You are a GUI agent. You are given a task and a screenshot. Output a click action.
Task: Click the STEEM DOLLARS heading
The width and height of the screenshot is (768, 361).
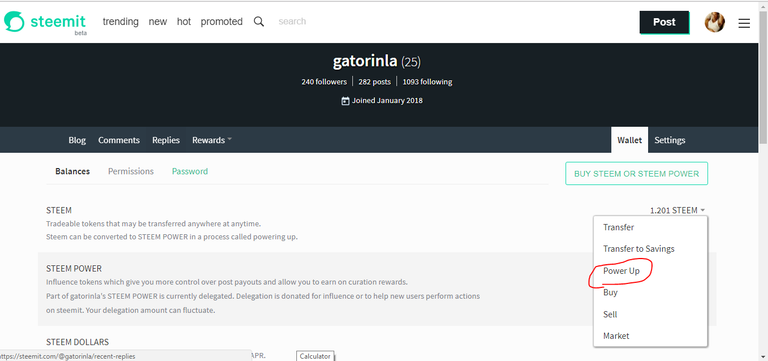tap(77, 342)
